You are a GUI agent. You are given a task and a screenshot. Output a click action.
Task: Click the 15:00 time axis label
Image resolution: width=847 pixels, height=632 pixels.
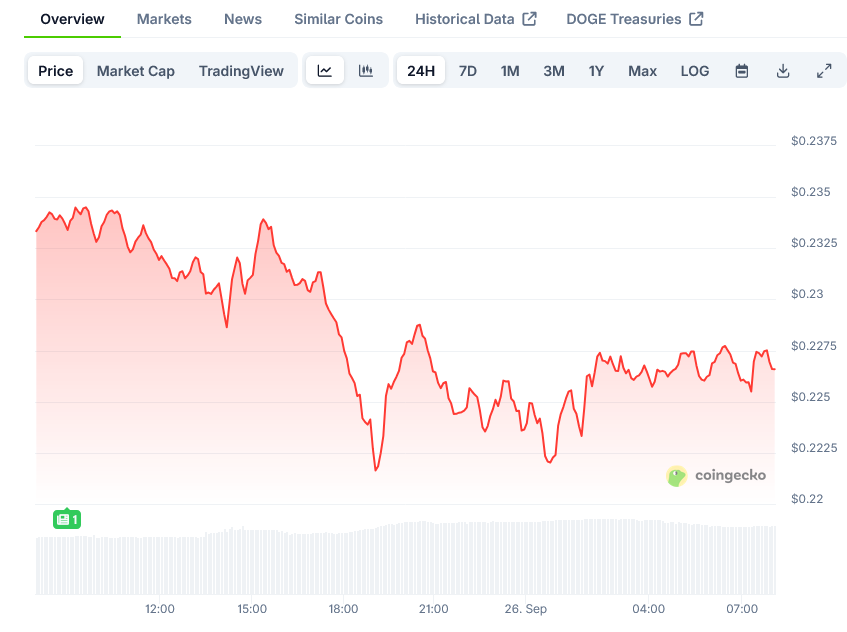252,609
